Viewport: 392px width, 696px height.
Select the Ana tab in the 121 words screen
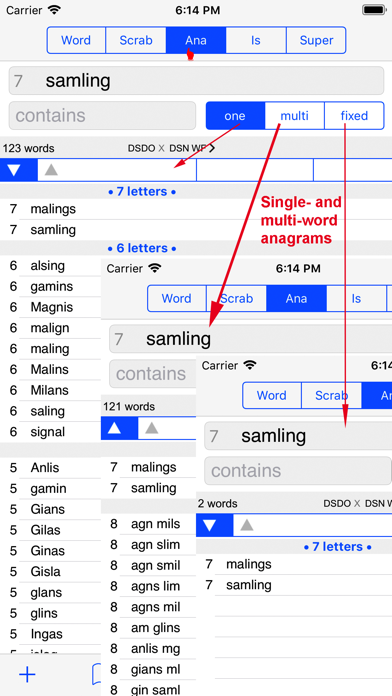click(x=297, y=298)
